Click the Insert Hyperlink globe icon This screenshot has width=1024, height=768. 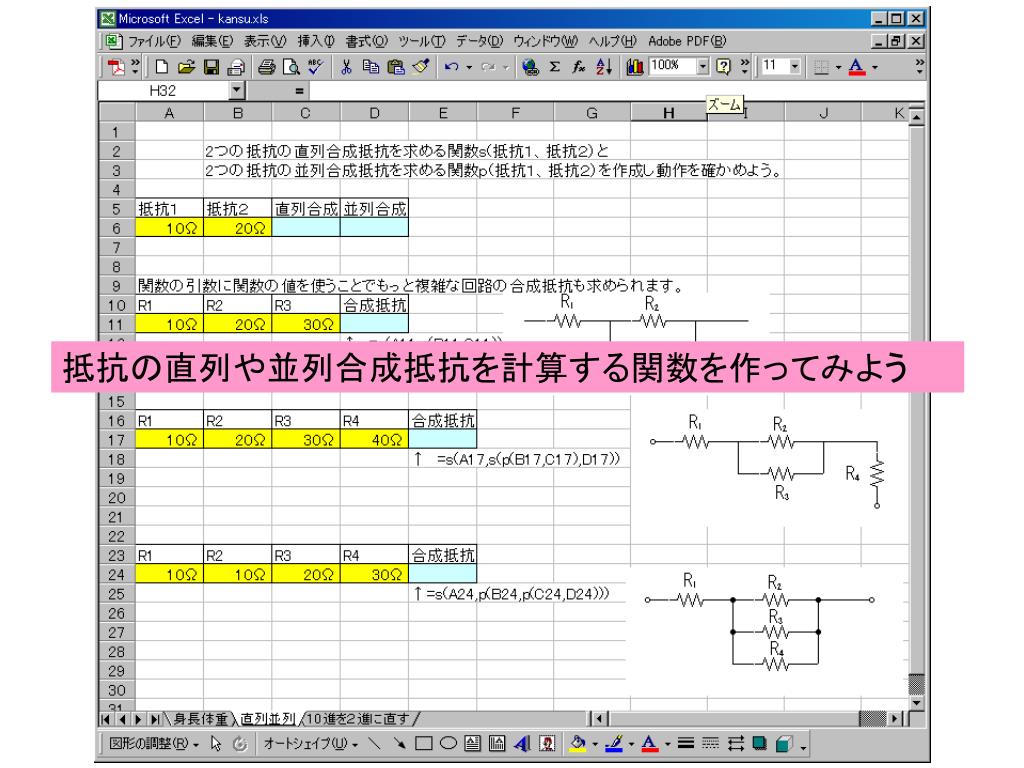[530, 67]
